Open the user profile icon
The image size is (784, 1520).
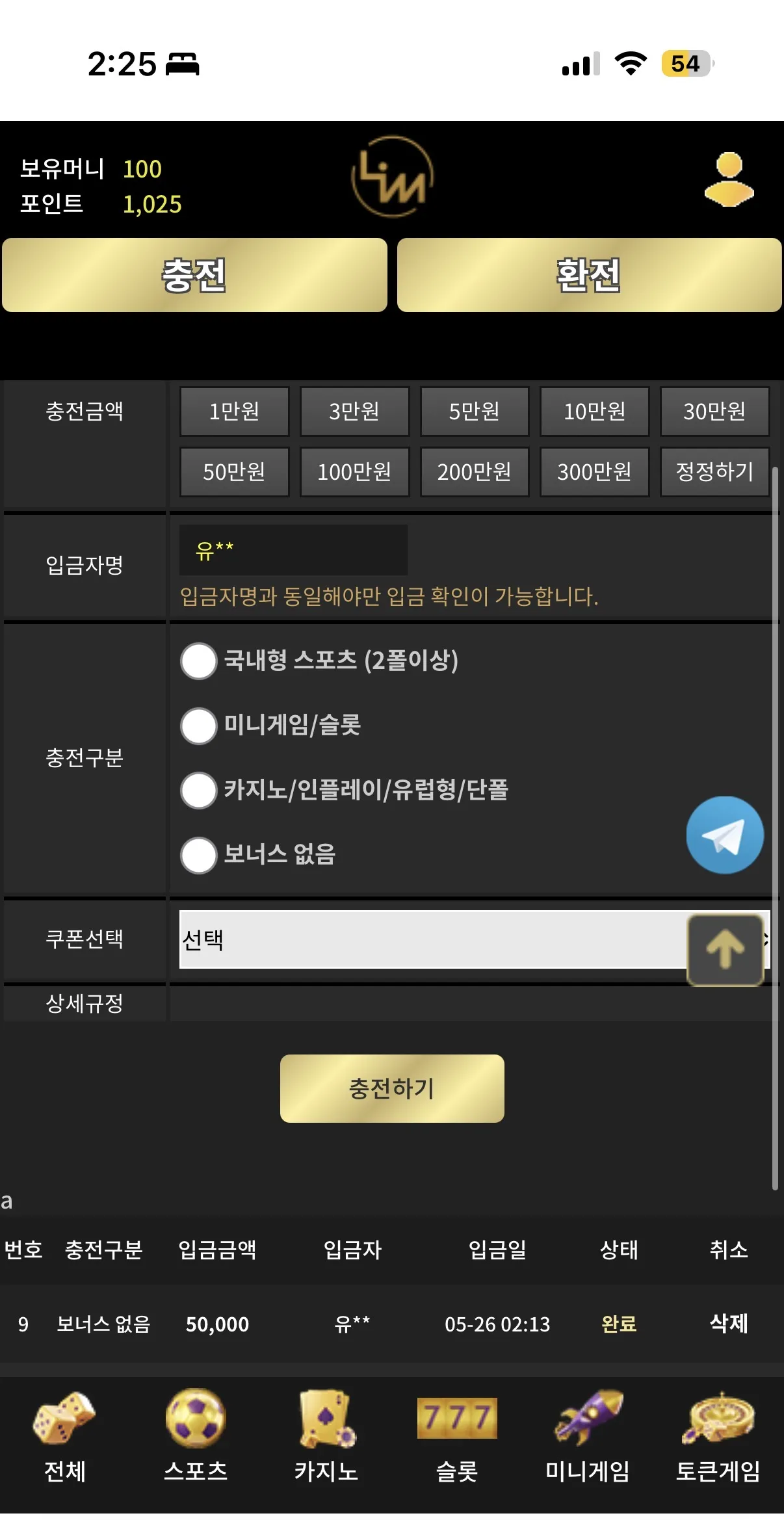click(729, 179)
